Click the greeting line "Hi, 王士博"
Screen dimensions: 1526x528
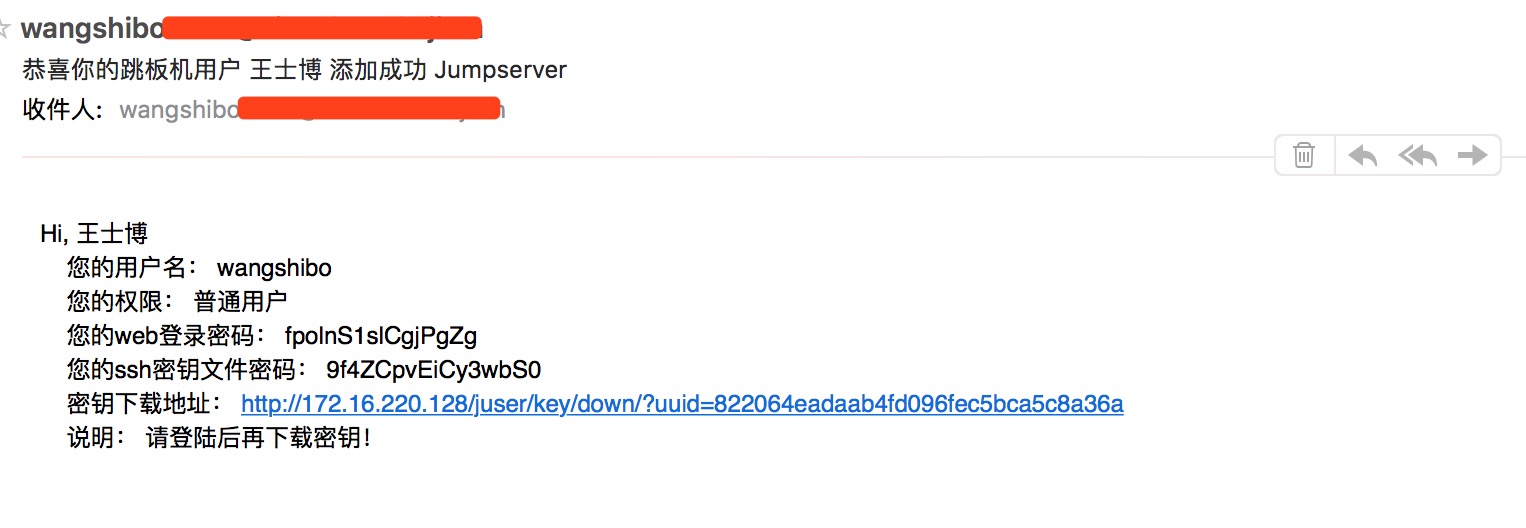(94, 234)
